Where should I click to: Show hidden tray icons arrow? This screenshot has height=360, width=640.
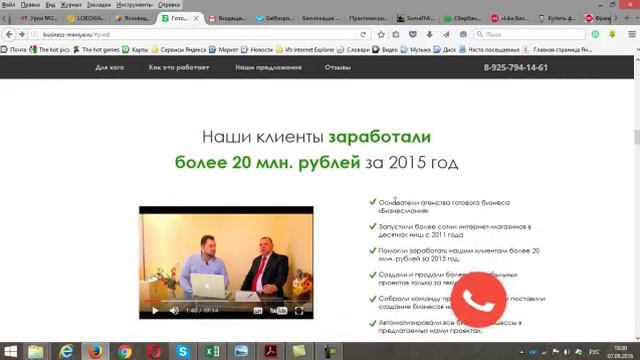click(x=522, y=352)
